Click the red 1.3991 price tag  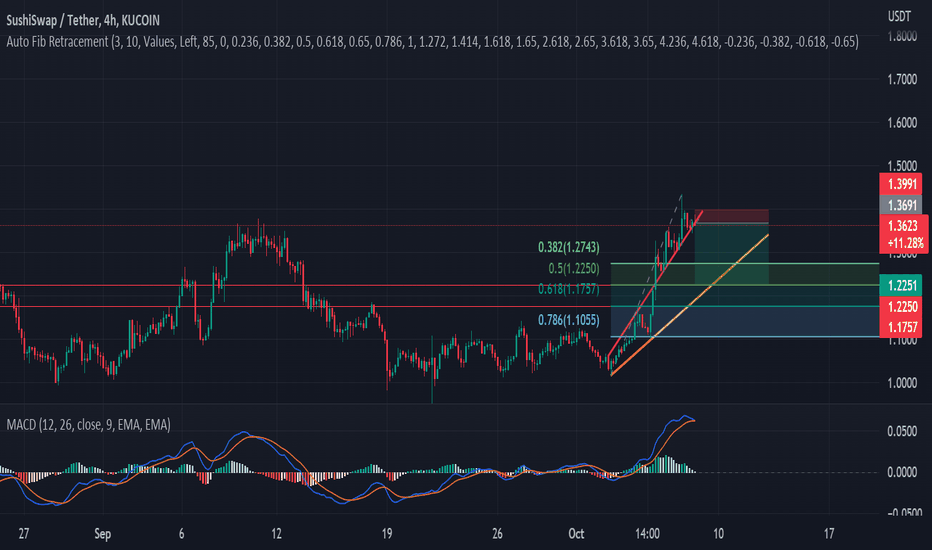coord(900,184)
